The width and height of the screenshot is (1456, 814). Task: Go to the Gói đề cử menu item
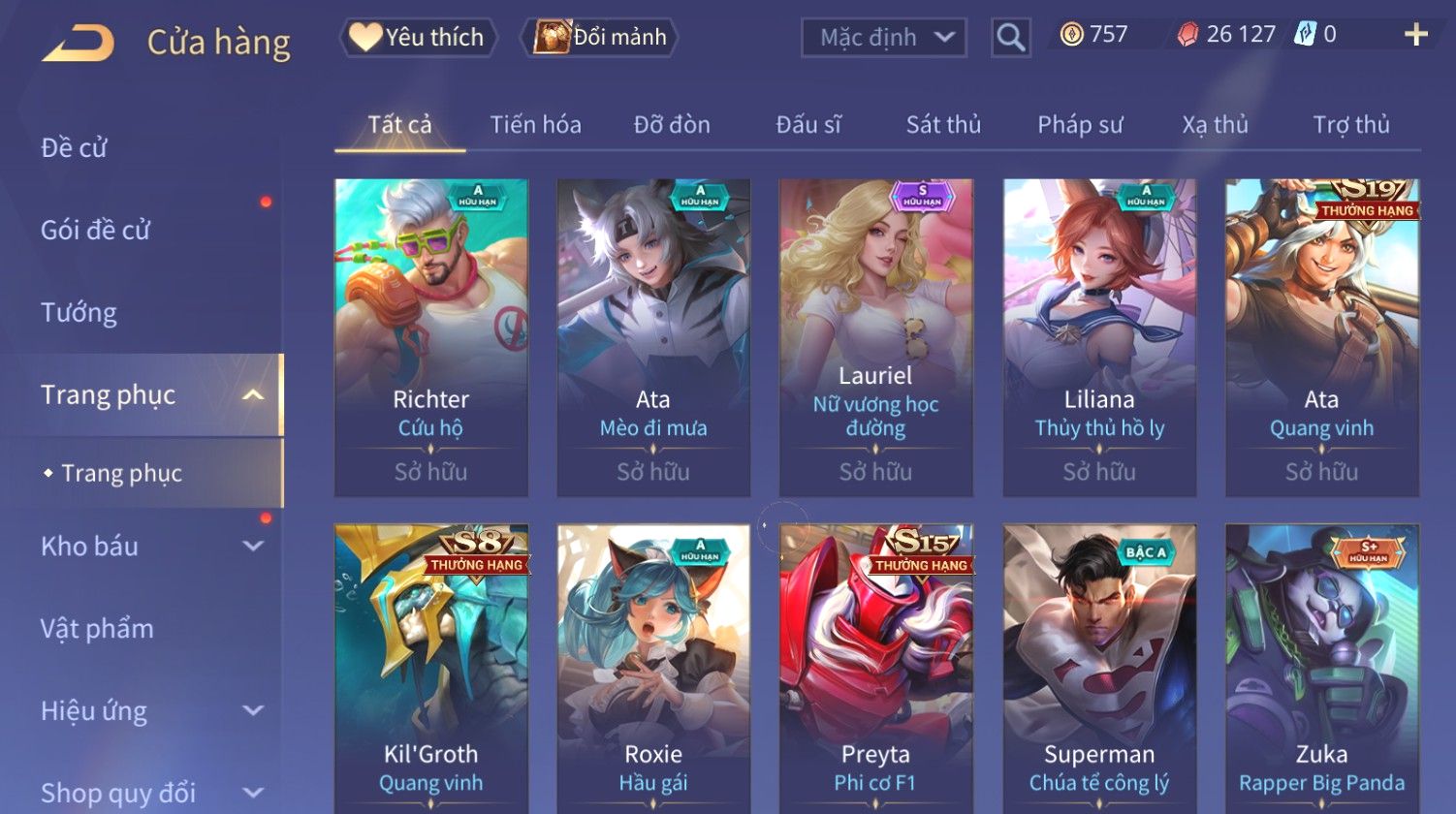(95, 231)
